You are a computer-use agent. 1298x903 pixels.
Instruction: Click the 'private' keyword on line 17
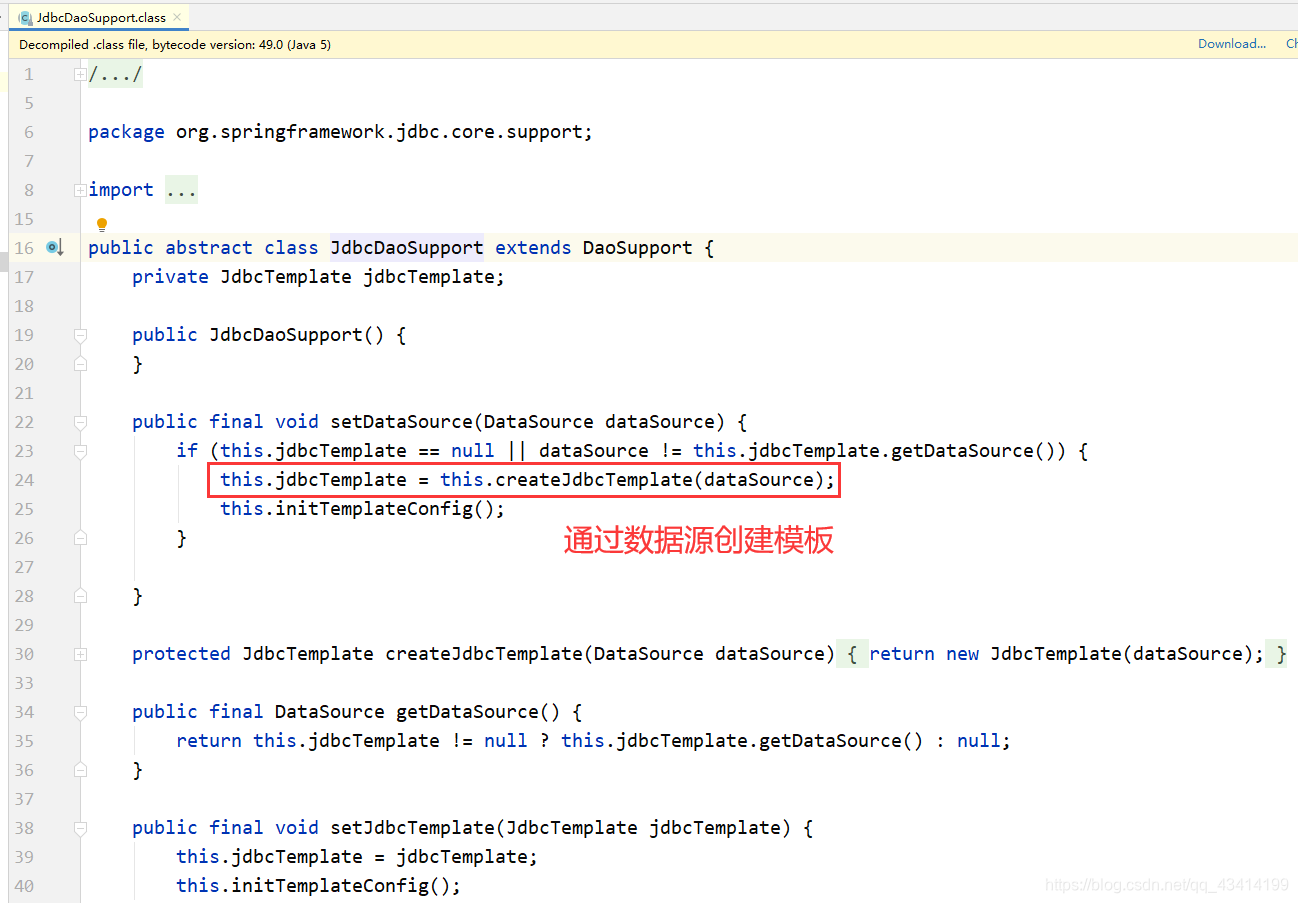[x=170, y=277]
